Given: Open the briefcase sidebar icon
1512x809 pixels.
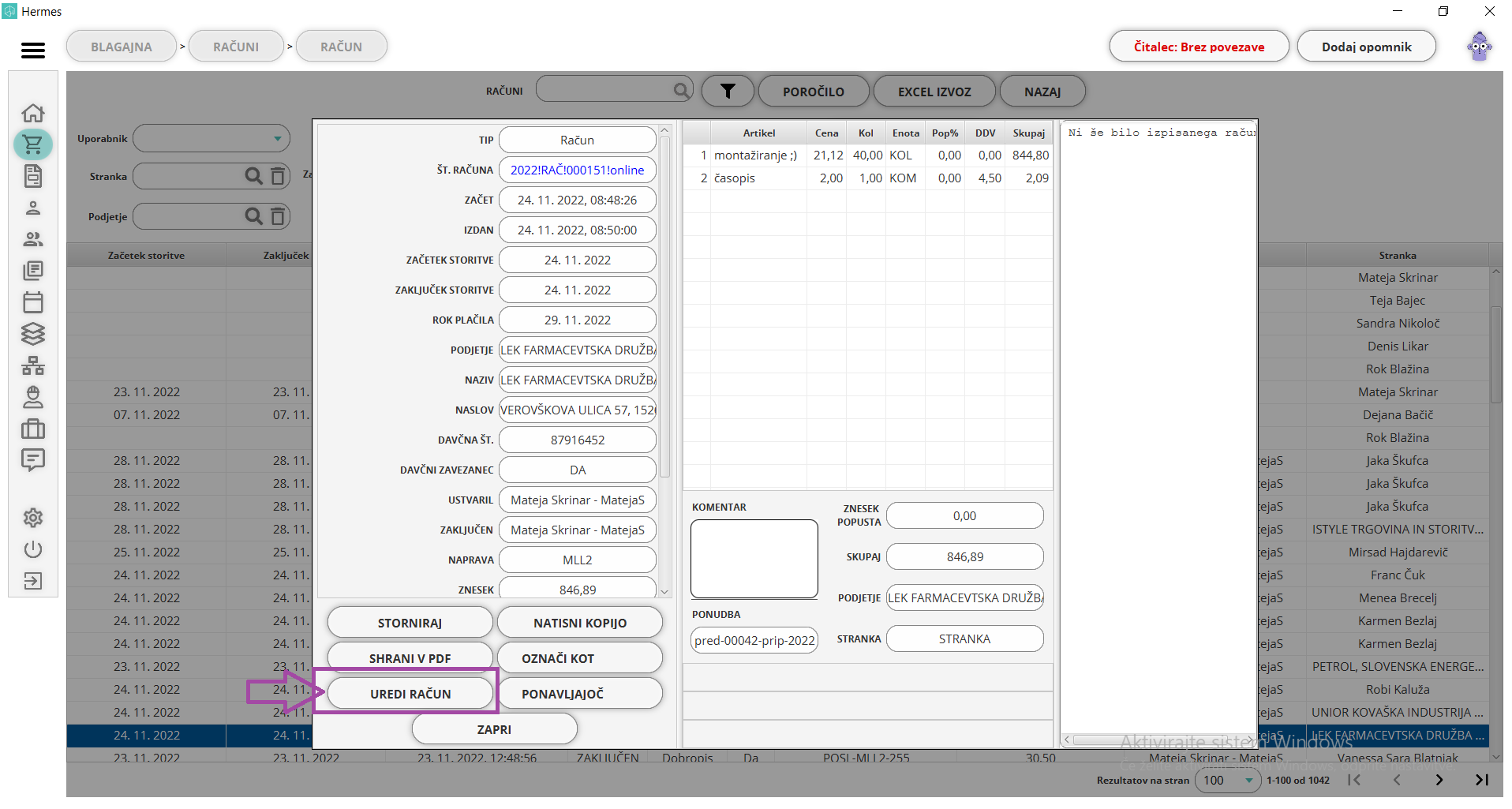Looking at the screenshot, I should 33,429.
